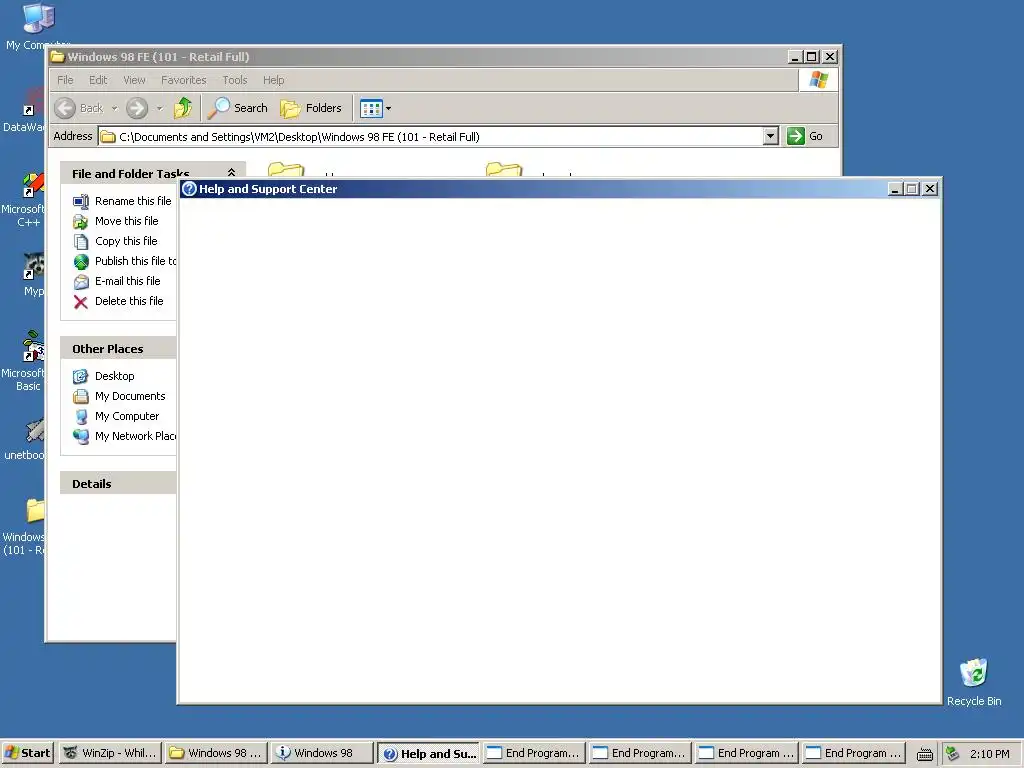Screen dimensions: 1024x768
Task: Open the Edit menu
Action: tap(98, 80)
